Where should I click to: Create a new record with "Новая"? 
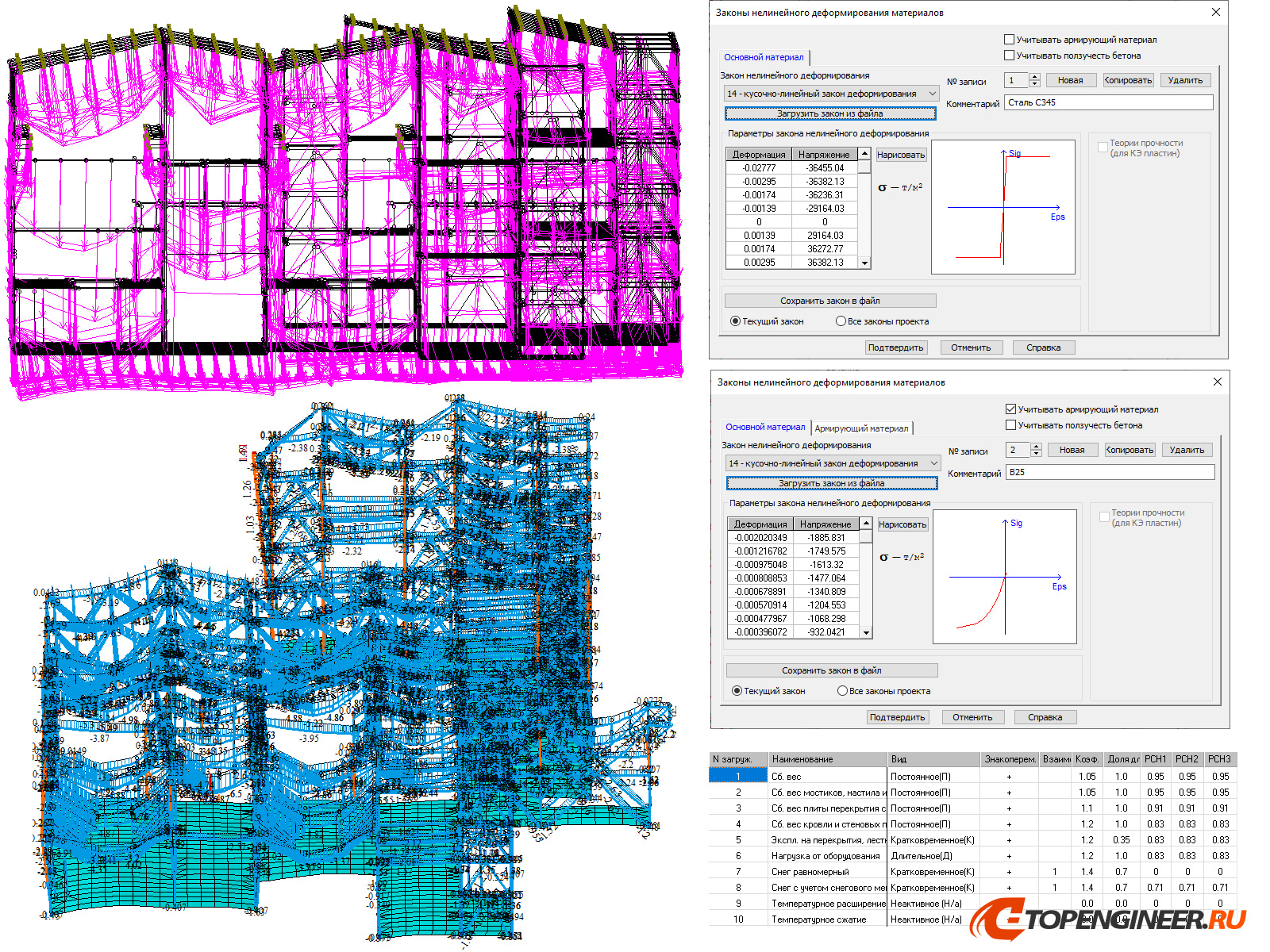tap(1071, 79)
